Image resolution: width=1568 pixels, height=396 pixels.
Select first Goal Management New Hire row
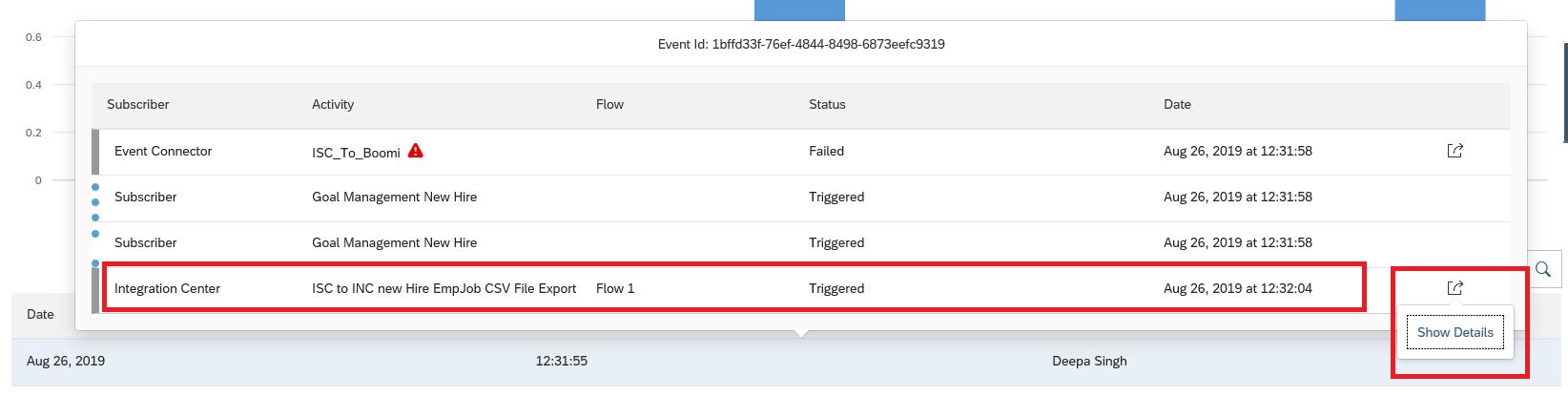click(x=801, y=198)
